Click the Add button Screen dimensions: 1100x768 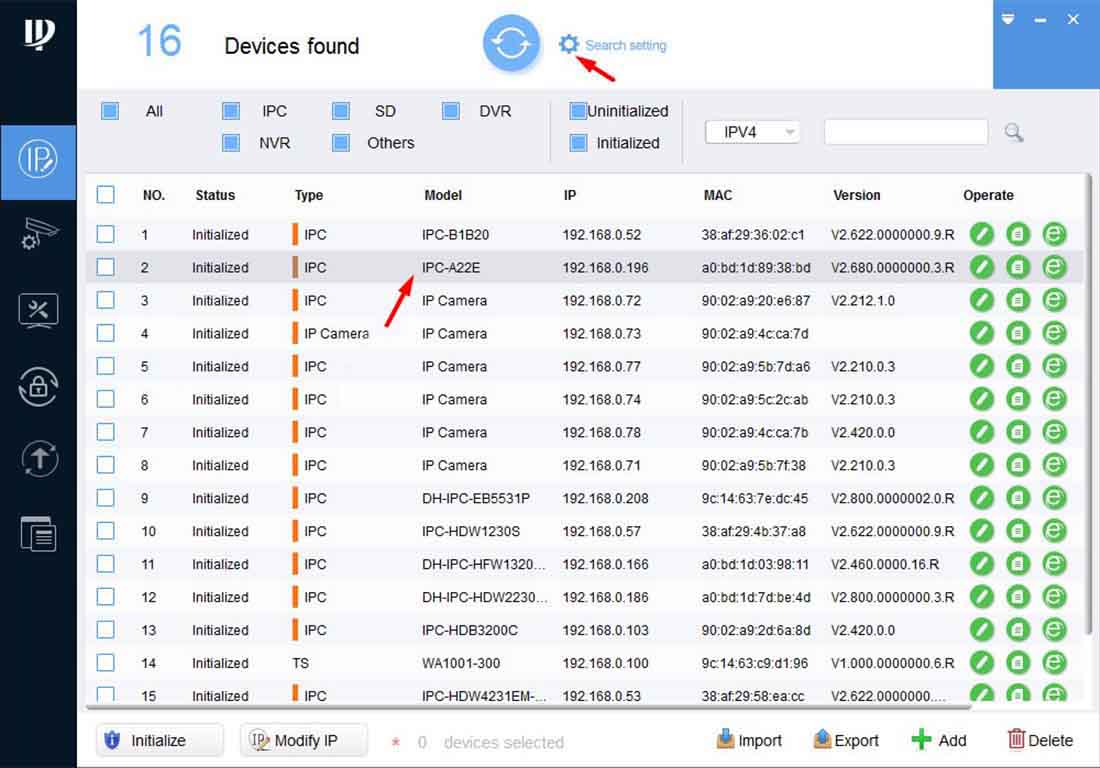(939, 740)
